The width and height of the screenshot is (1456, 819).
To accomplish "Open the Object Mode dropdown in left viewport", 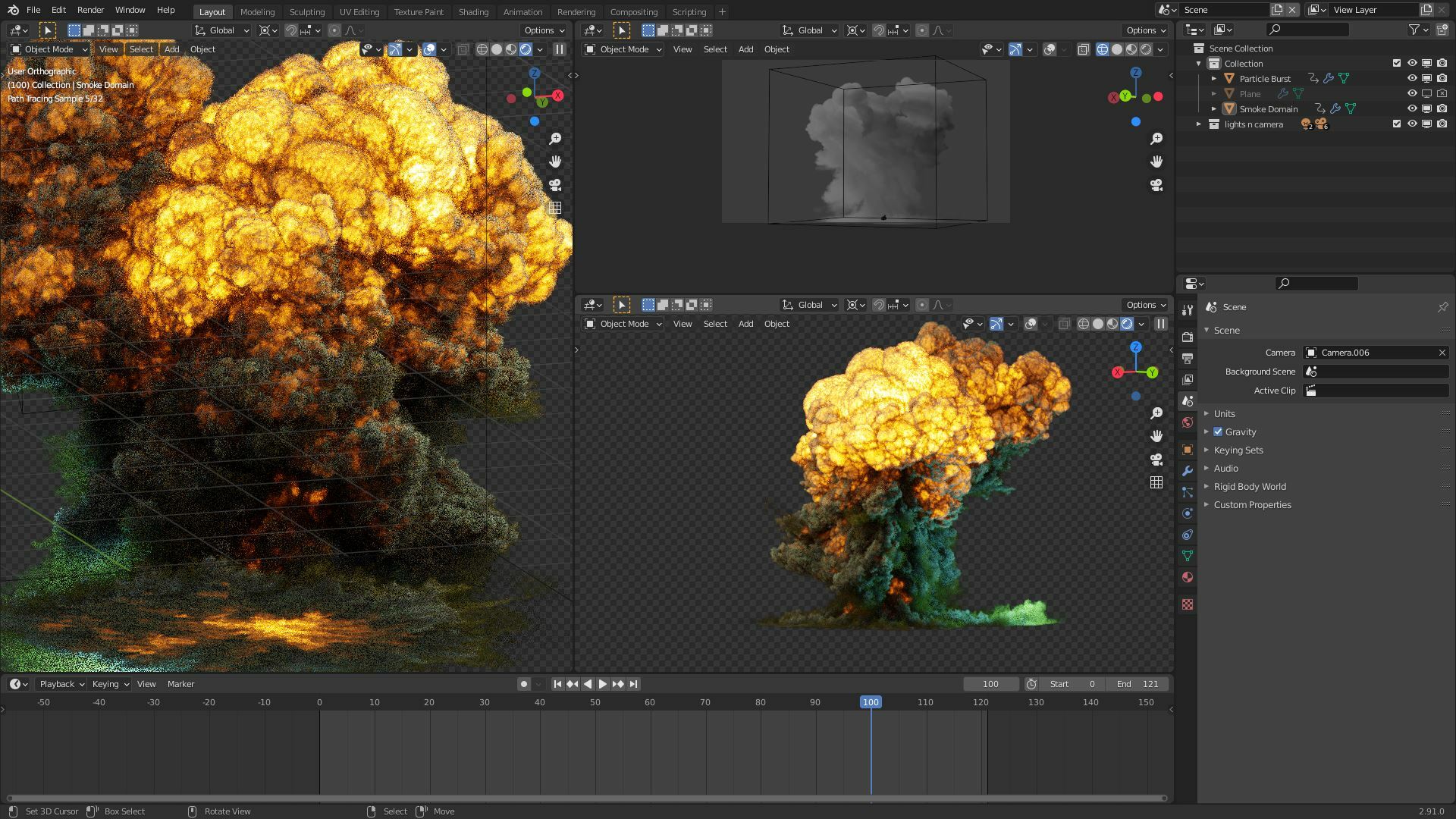I will [49, 49].
